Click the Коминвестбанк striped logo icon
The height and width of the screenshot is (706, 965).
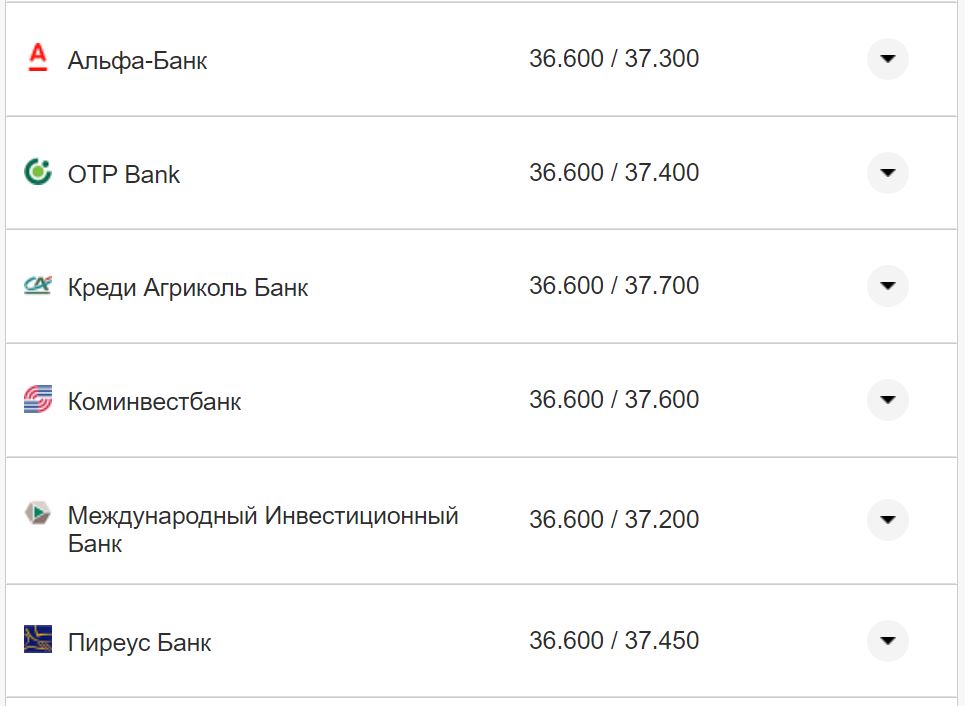point(36,399)
